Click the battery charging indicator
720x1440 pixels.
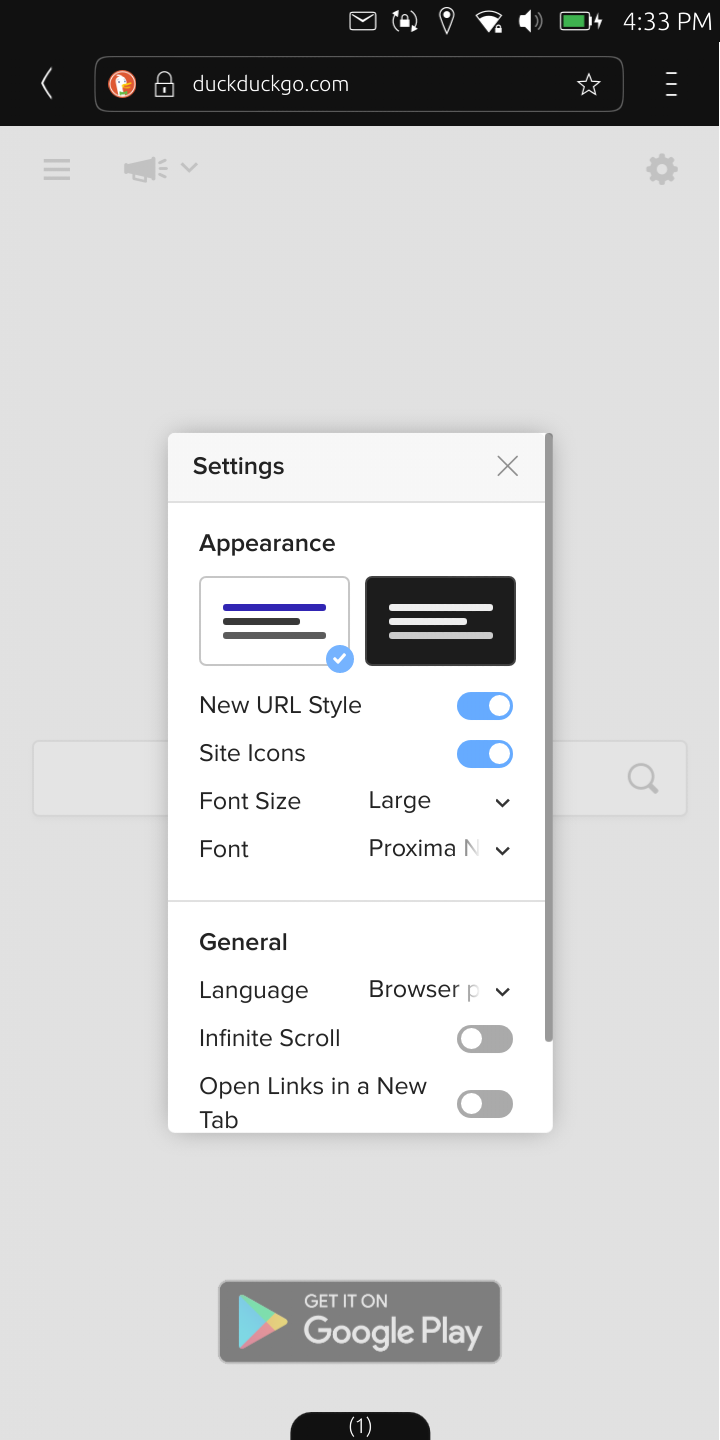tap(581, 20)
